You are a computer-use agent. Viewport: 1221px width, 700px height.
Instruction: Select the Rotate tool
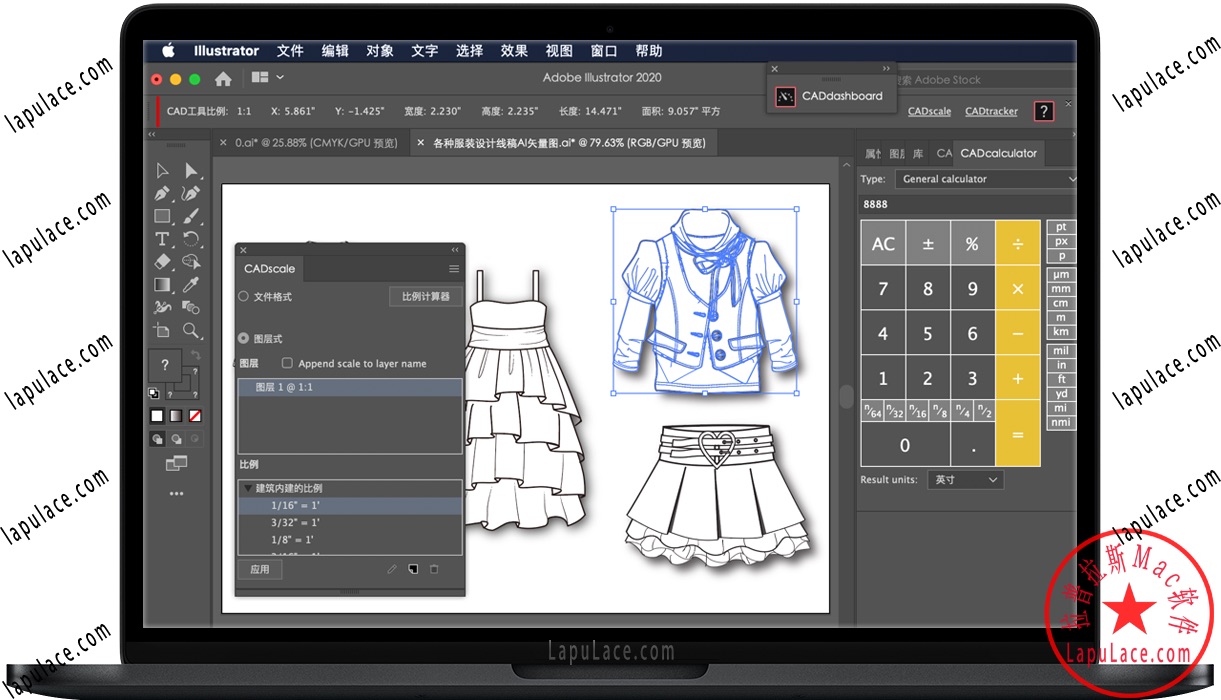coord(191,238)
